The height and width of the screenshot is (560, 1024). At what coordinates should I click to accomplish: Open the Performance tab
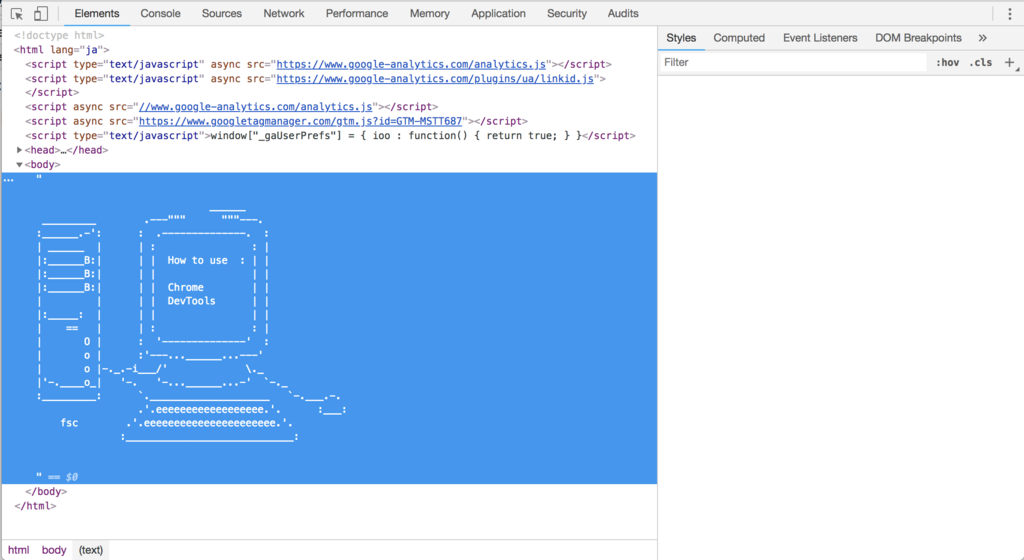point(357,14)
